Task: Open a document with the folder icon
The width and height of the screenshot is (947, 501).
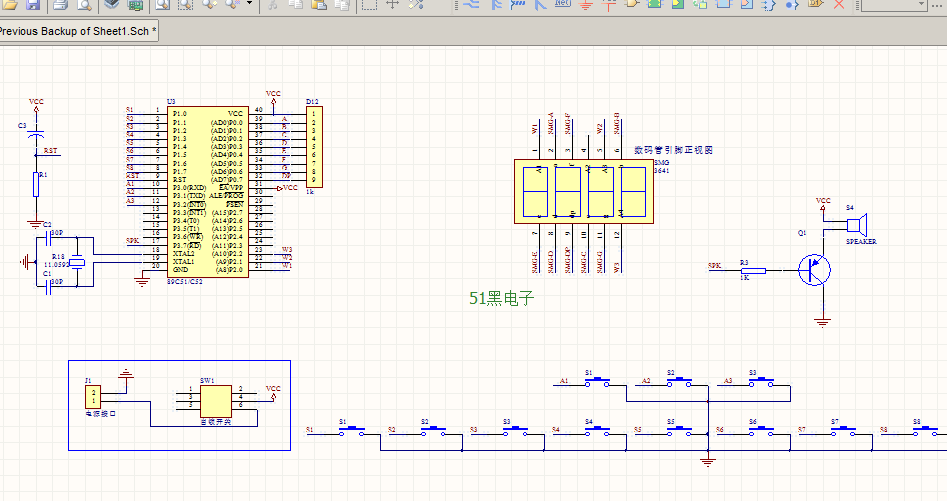Action: (10, 5)
